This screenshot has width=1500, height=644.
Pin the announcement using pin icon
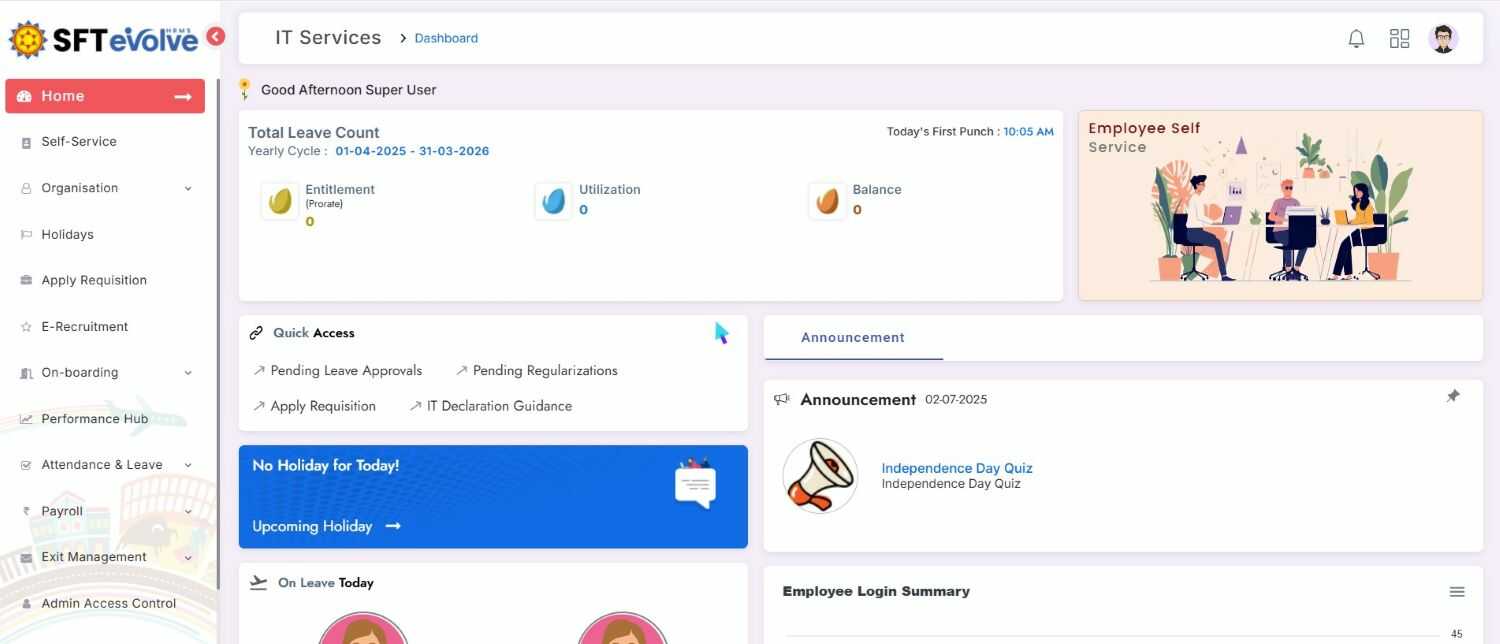tap(1453, 396)
